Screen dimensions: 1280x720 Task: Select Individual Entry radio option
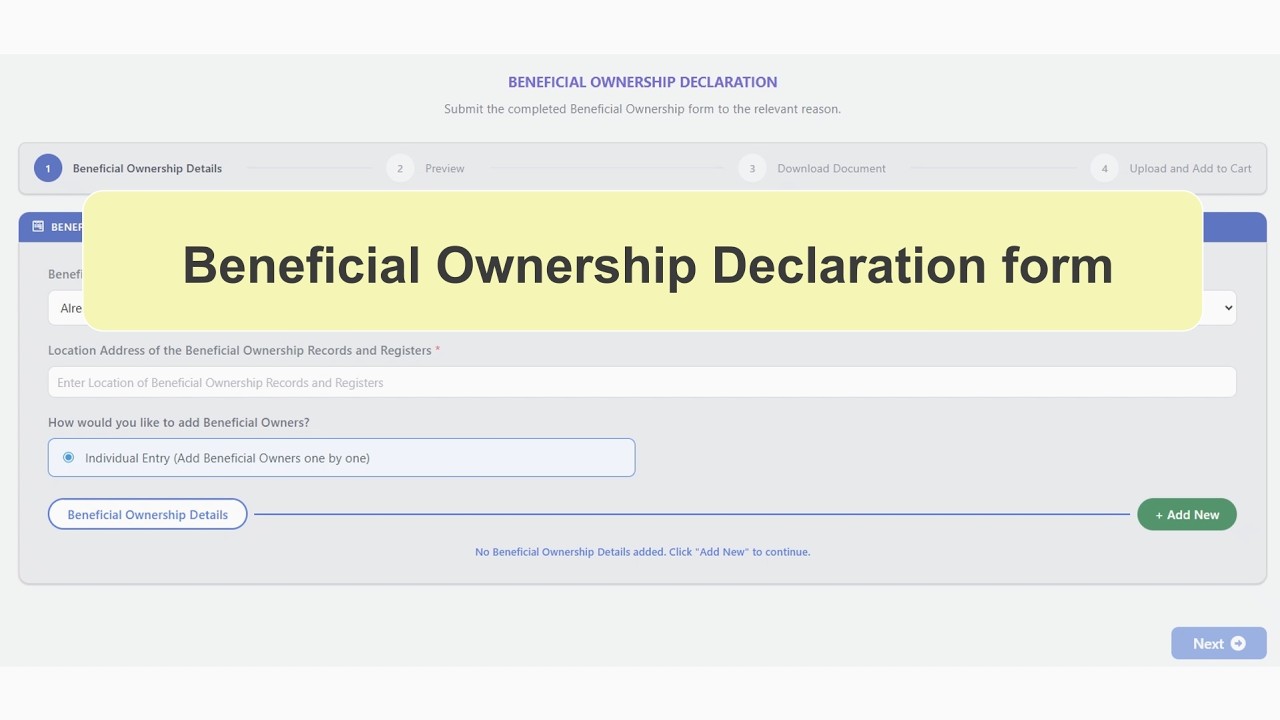(x=69, y=457)
